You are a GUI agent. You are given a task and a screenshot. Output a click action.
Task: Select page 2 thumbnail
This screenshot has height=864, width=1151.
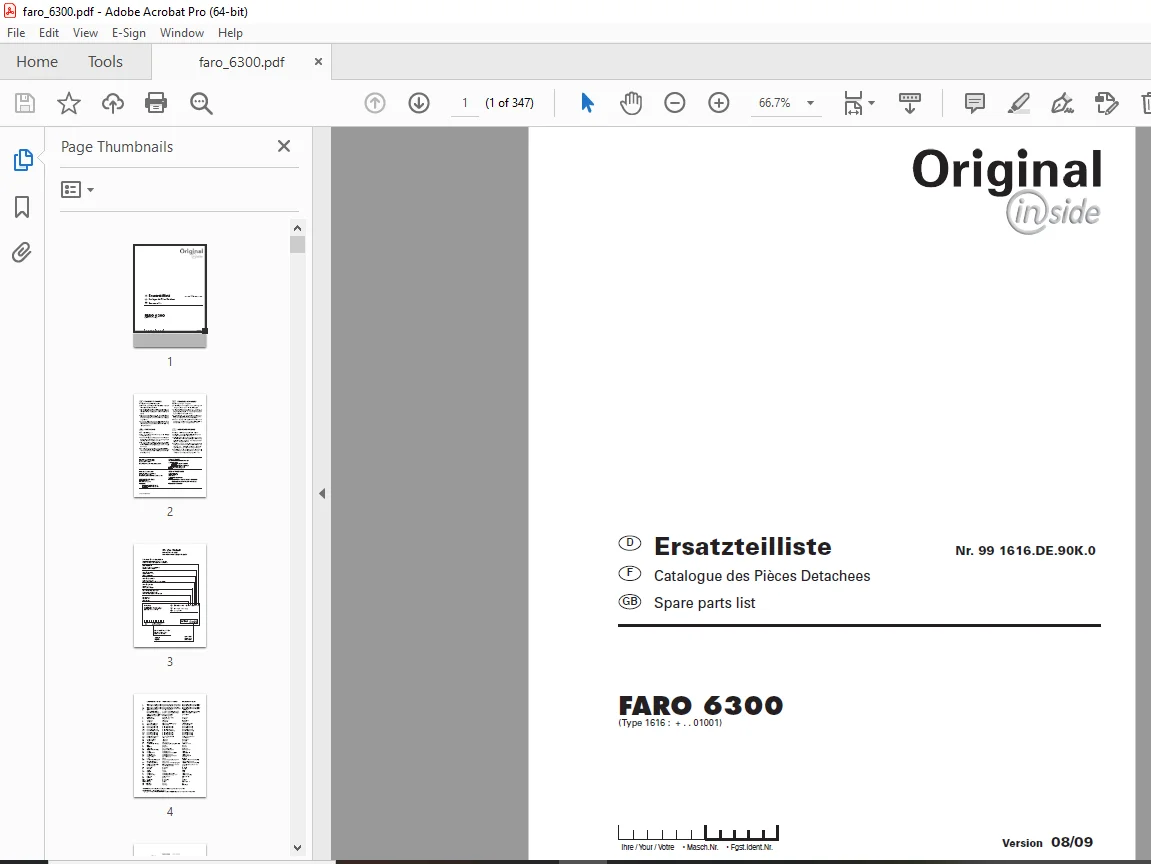[170, 446]
